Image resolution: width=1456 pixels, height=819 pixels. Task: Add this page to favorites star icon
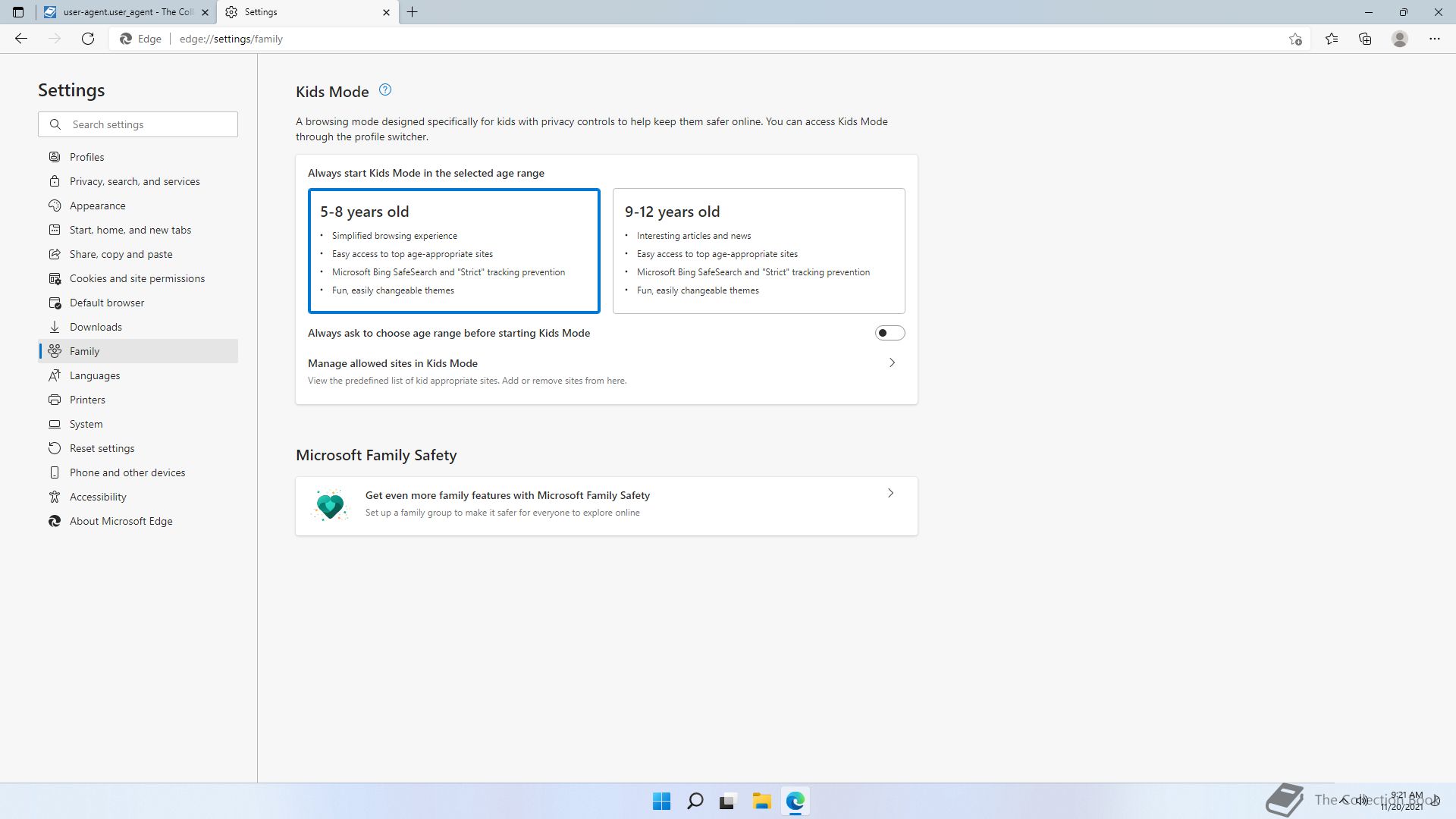pyautogui.click(x=1295, y=39)
